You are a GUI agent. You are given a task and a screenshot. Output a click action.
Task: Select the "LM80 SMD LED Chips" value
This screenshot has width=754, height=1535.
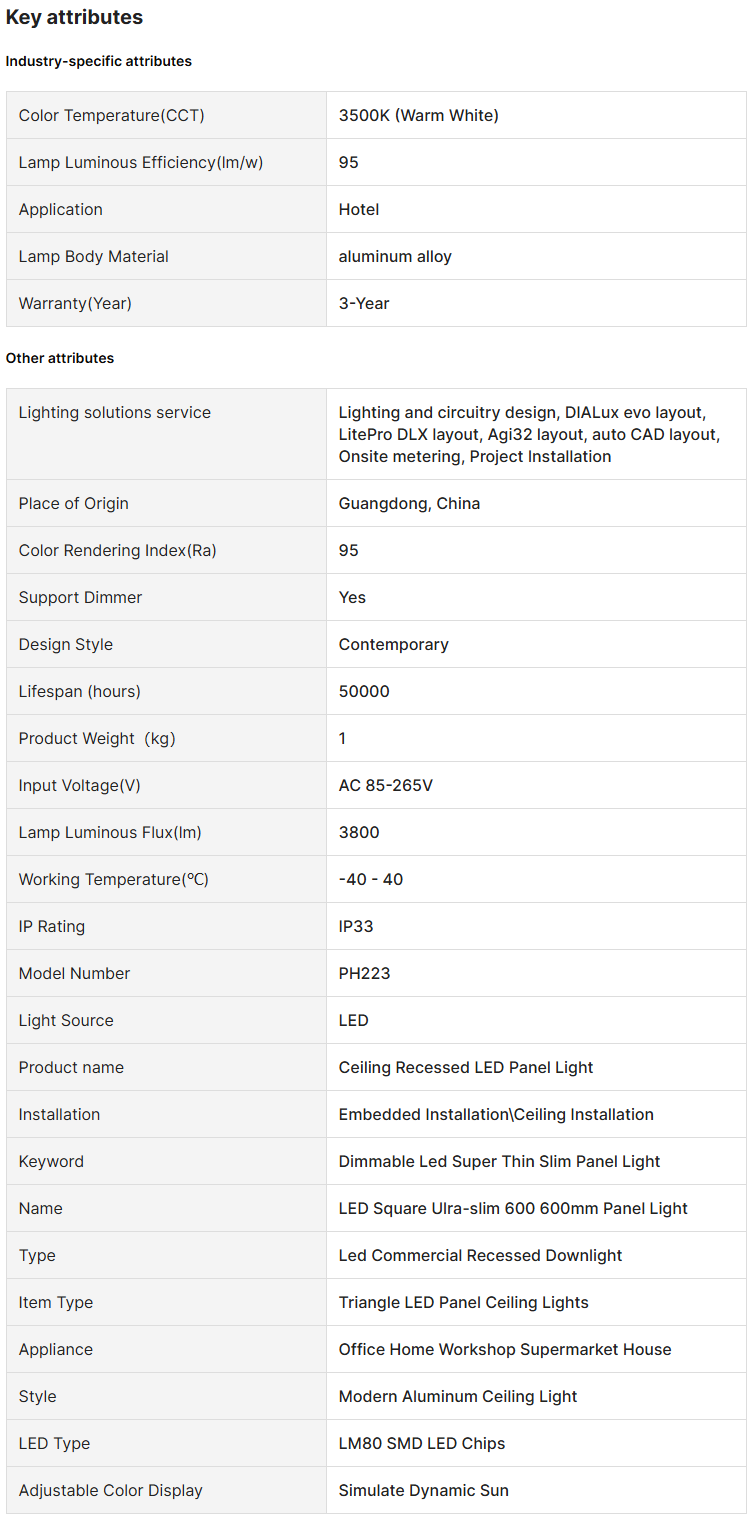click(421, 1443)
